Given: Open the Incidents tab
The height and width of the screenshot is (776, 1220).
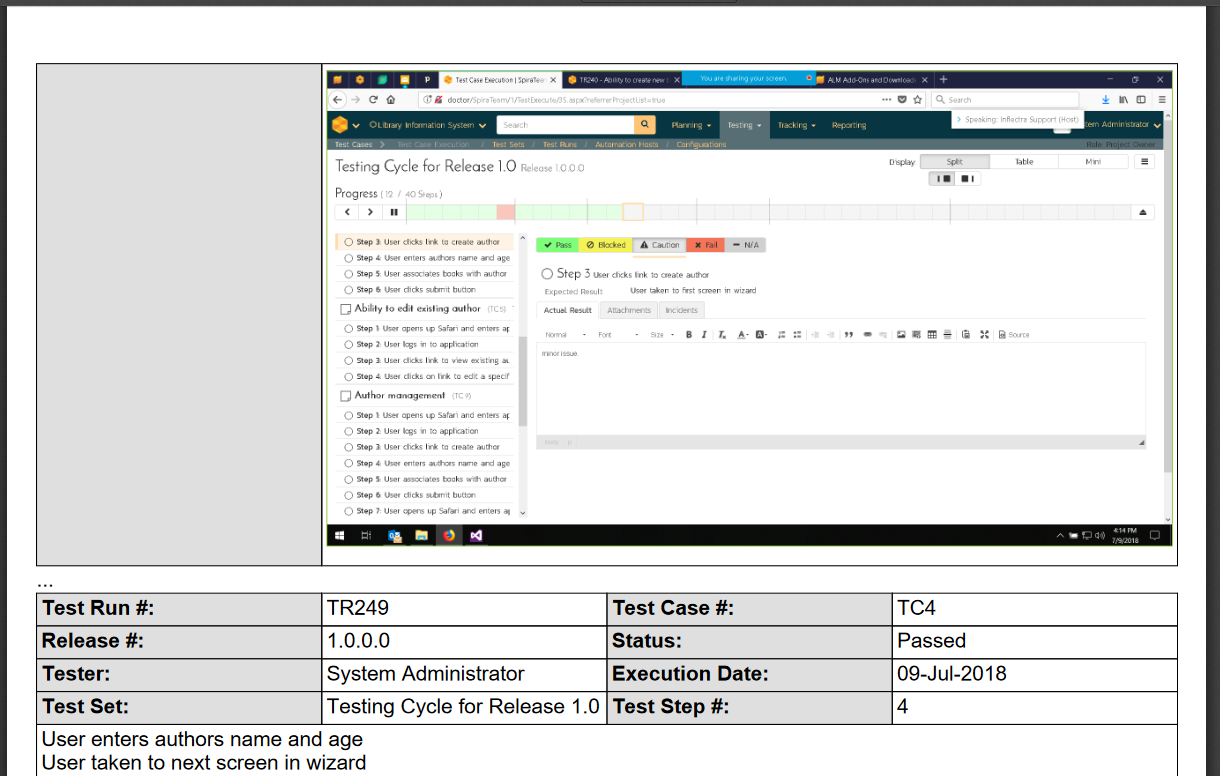Looking at the screenshot, I should tap(681, 310).
